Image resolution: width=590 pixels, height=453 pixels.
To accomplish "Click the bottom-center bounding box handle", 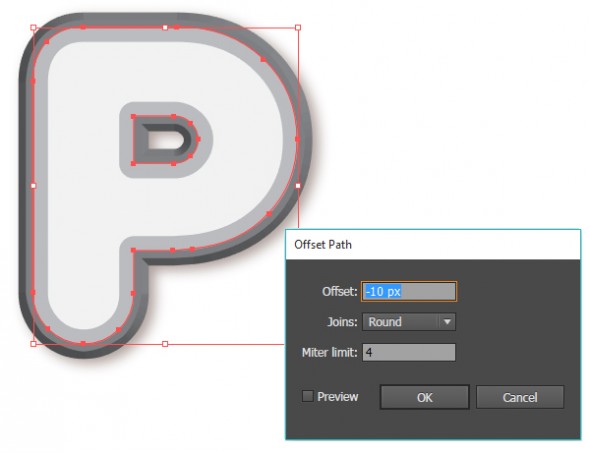I will pos(165,344).
